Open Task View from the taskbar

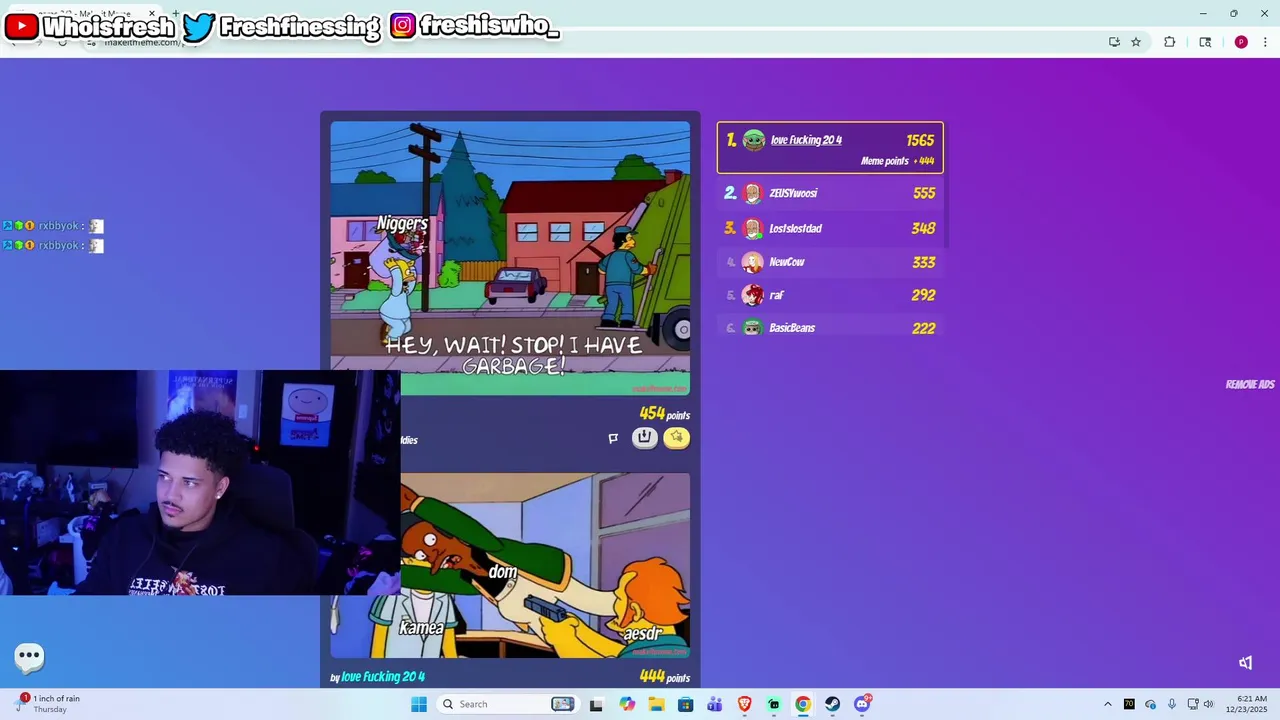tap(596, 704)
